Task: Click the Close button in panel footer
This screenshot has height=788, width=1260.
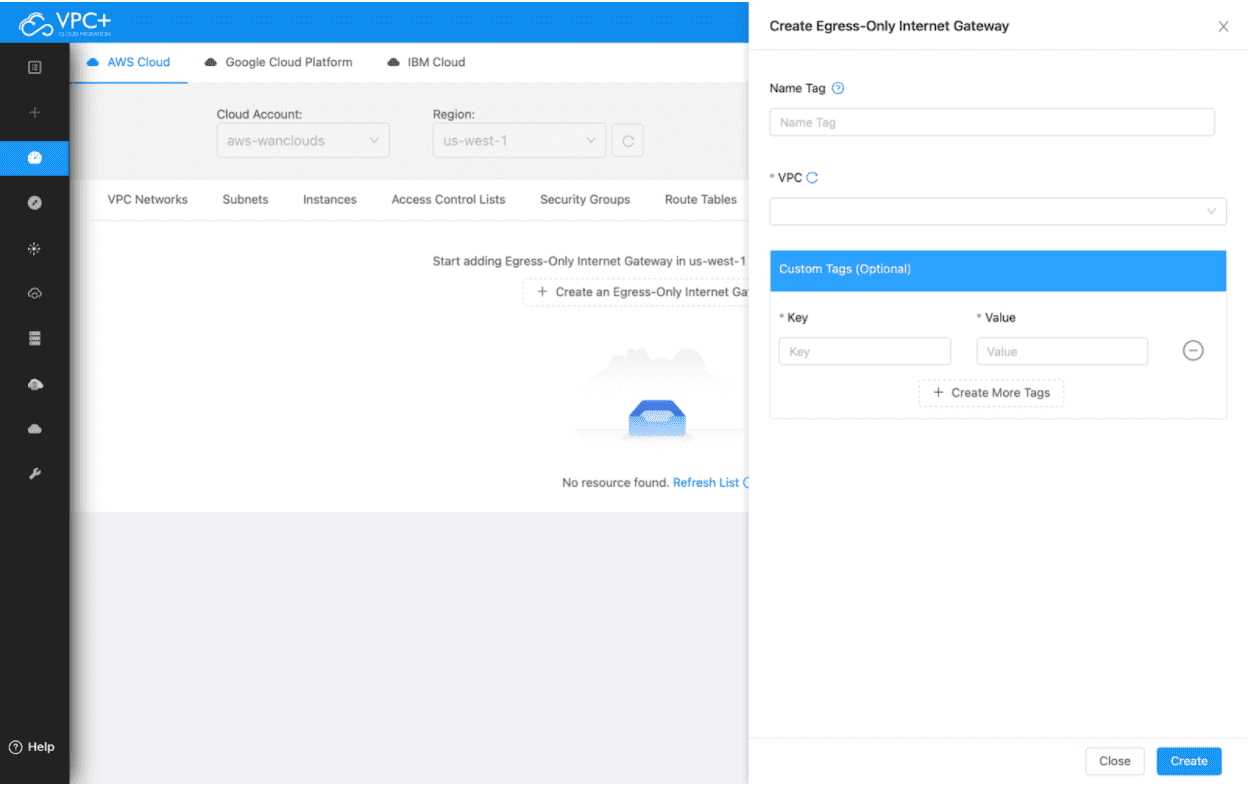Action: (x=1115, y=761)
